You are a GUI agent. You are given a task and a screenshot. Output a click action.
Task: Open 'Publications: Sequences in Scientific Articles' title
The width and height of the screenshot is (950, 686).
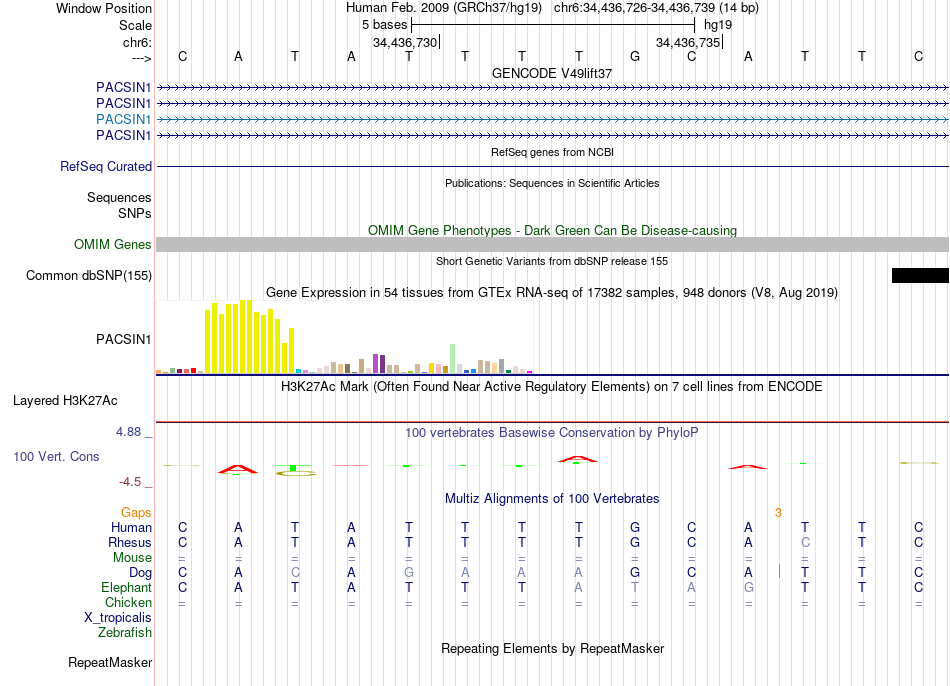pos(552,183)
